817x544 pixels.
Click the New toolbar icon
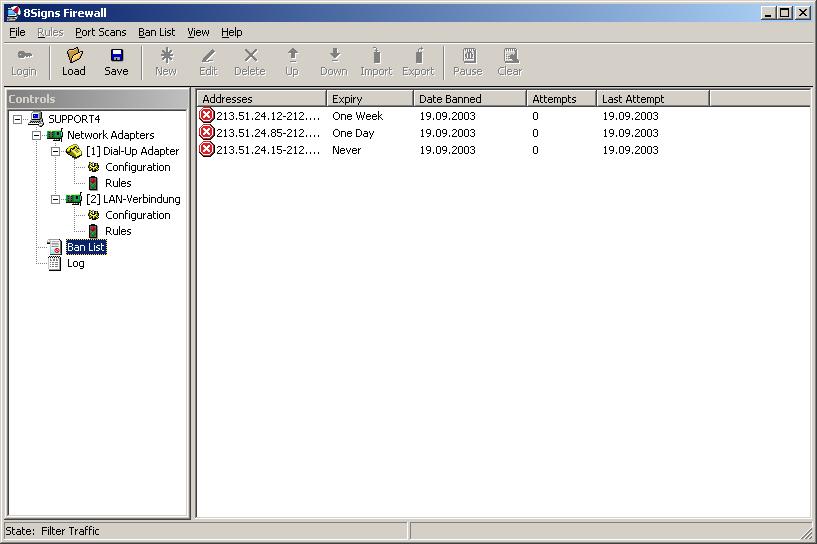(x=166, y=56)
